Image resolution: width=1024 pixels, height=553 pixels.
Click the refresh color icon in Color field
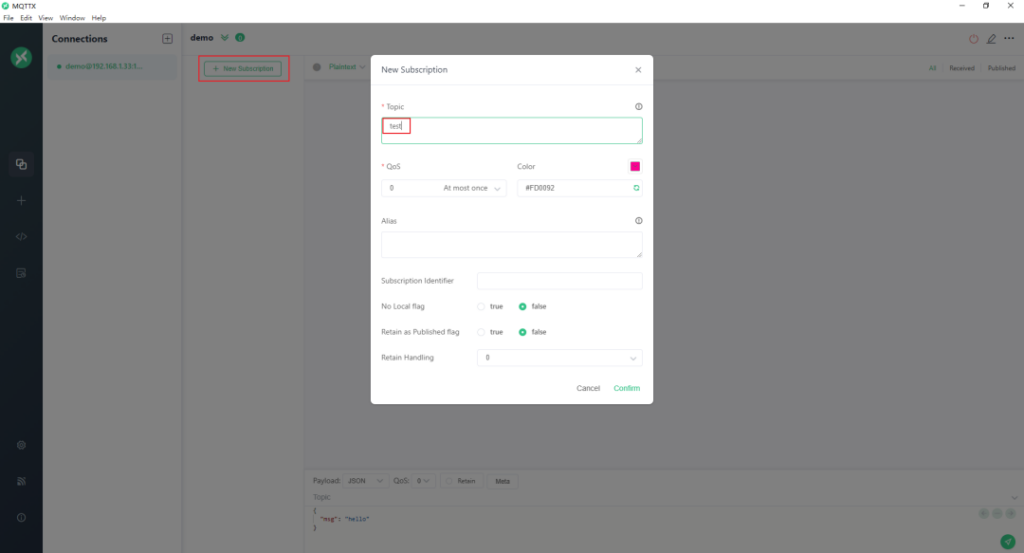tap(636, 188)
